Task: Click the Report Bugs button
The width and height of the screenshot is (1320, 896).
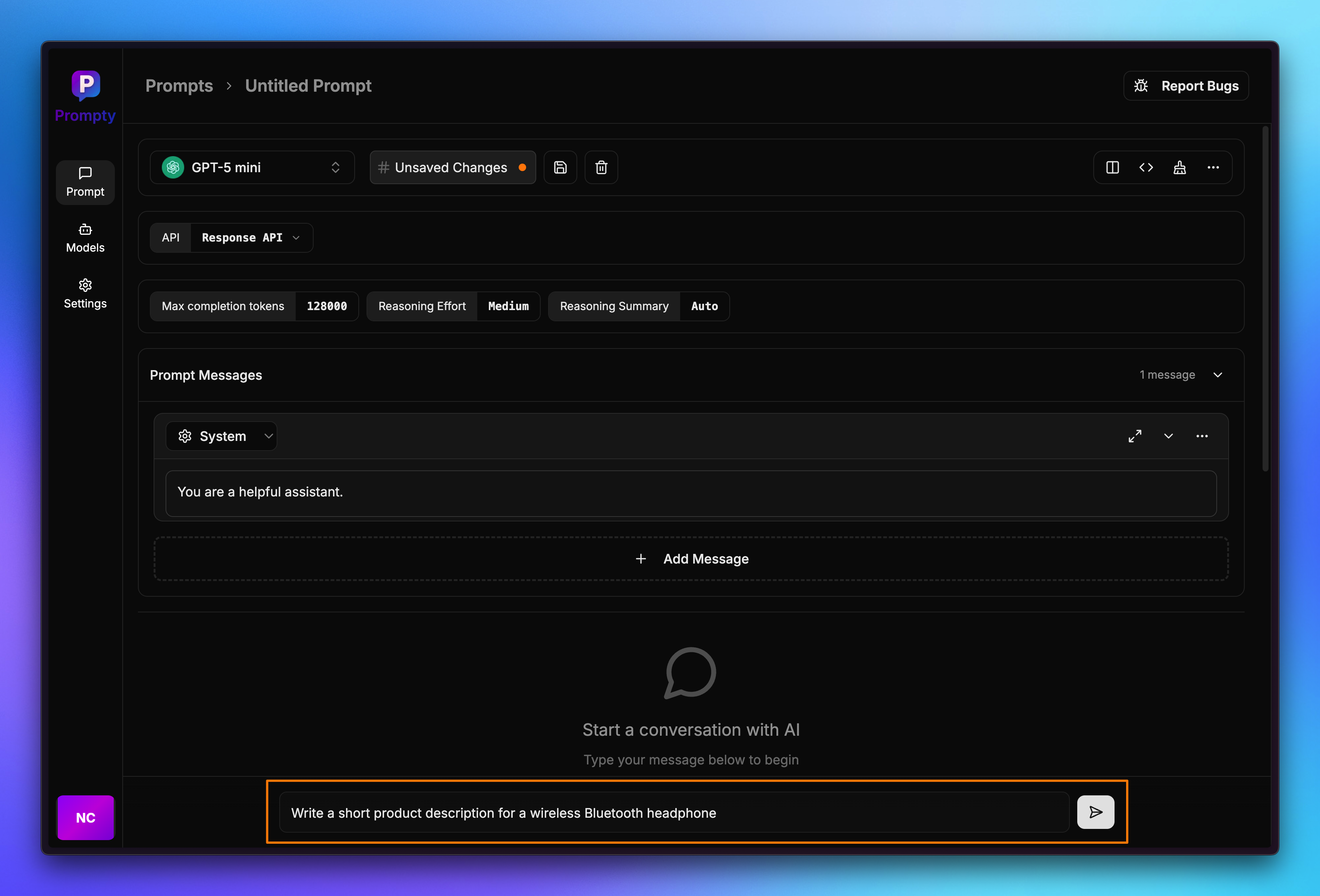Action: tap(1186, 86)
